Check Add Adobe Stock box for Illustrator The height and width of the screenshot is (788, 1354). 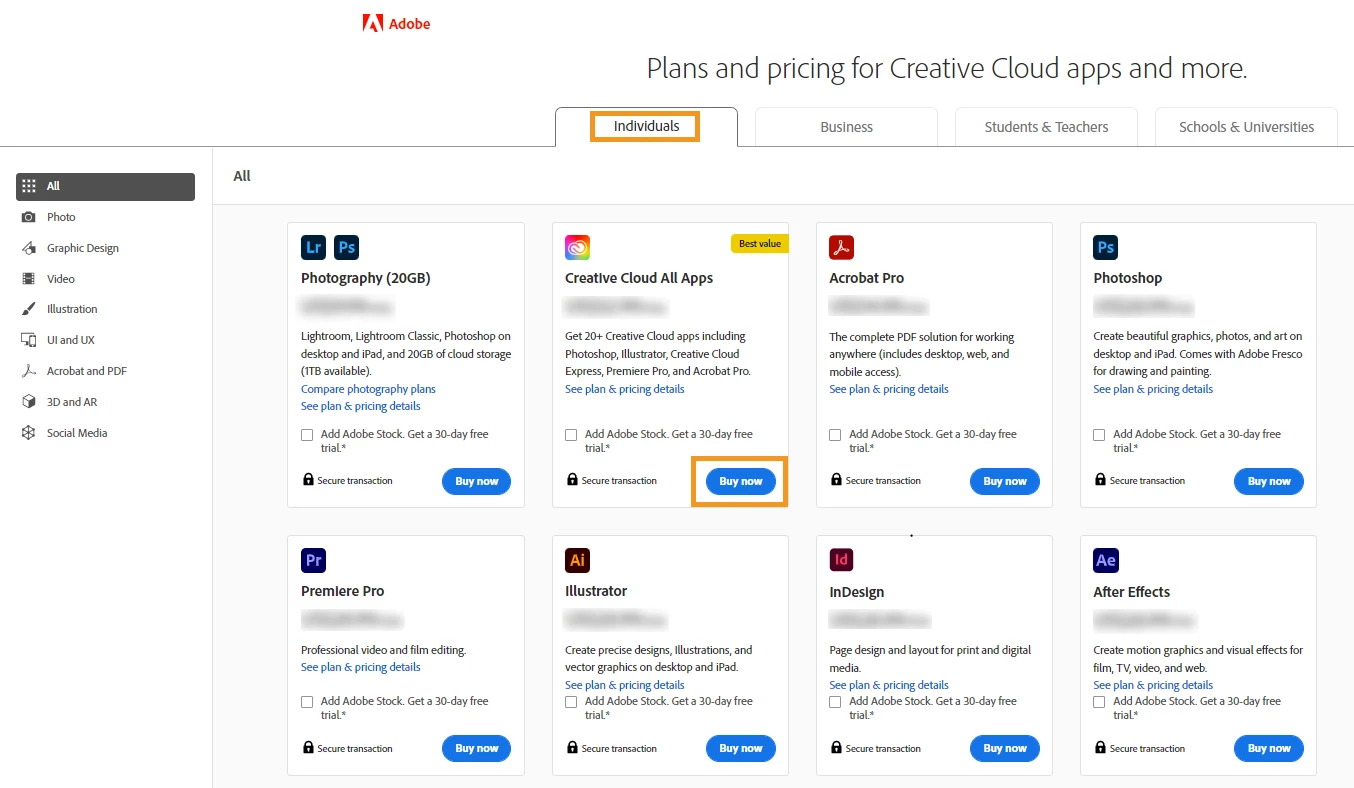571,702
